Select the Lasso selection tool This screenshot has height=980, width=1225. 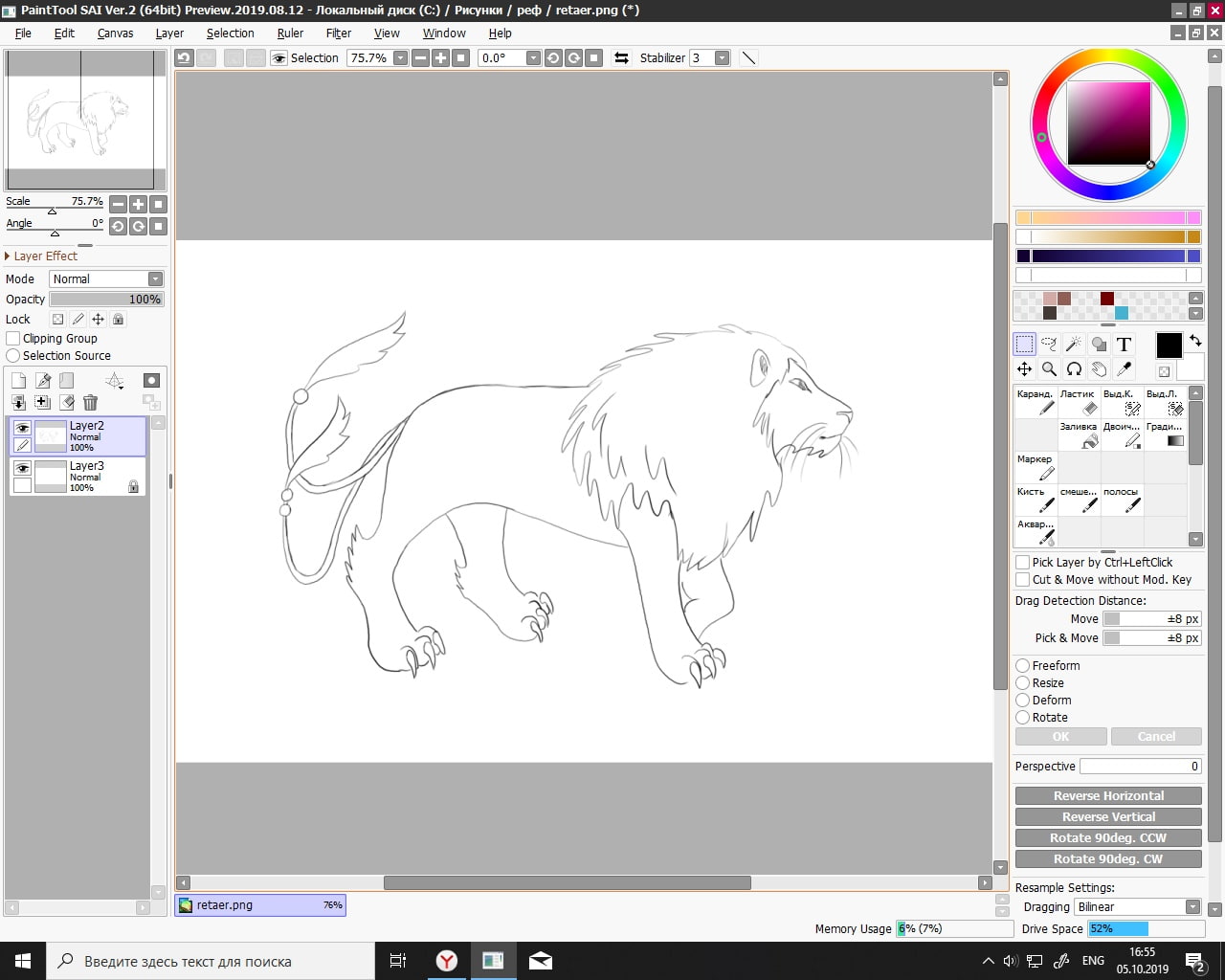pyautogui.click(x=1049, y=345)
